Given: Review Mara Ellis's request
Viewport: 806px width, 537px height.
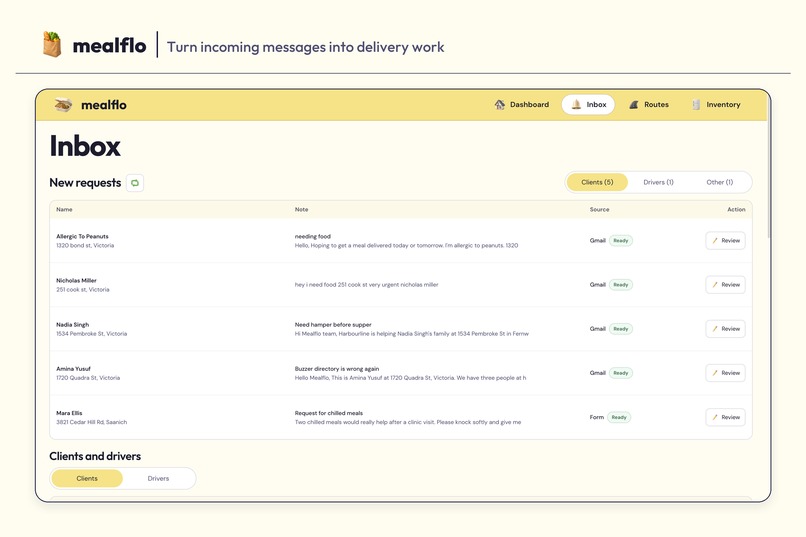Looking at the screenshot, I should coord(725,417).
